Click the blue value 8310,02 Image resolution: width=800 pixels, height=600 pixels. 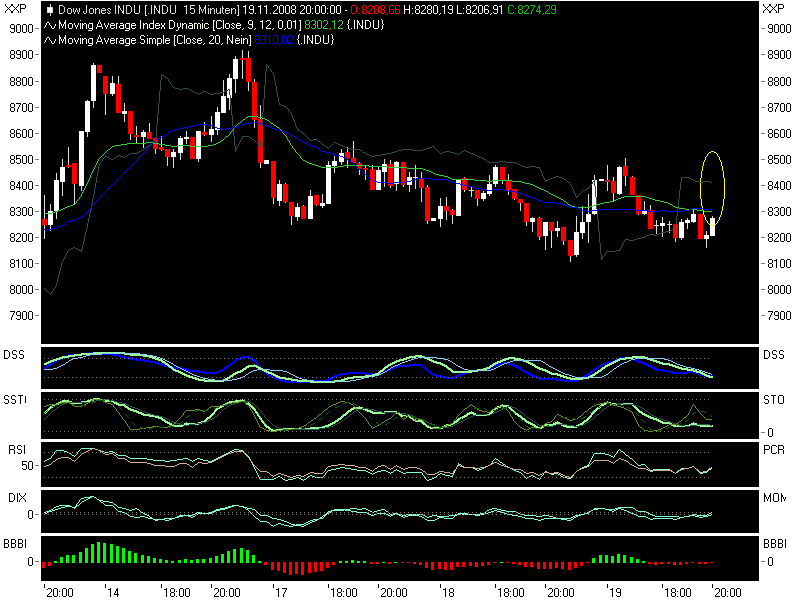click(274, 40)
